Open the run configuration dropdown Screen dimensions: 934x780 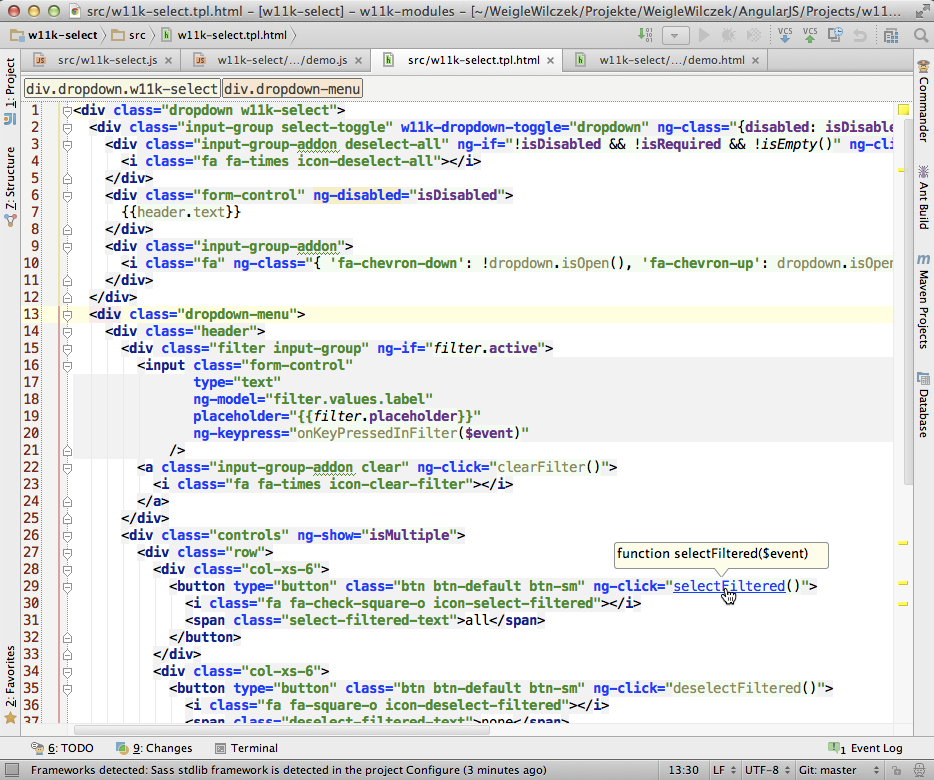(675, 36)
